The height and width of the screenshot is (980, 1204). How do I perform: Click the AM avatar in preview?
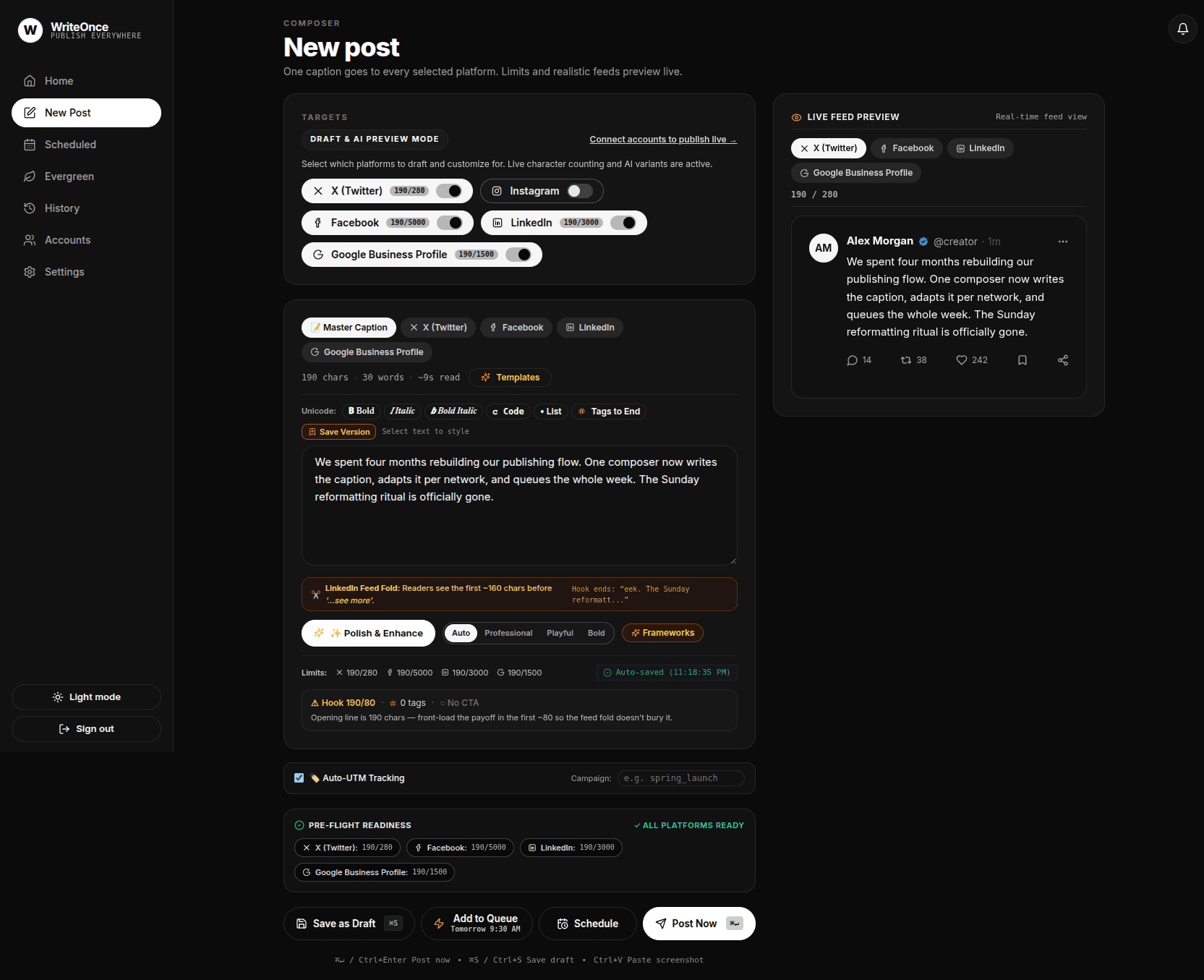824,248
